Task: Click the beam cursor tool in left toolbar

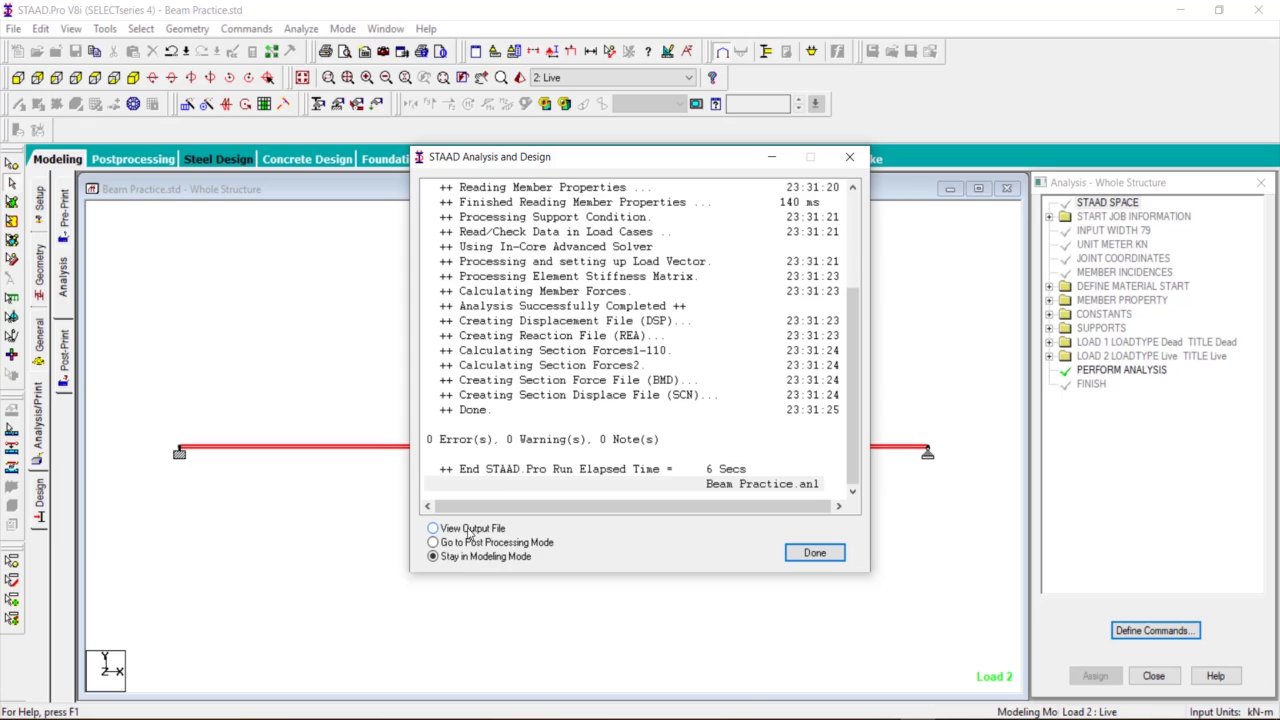Action: pyautogui.click(x=11, y=183)
